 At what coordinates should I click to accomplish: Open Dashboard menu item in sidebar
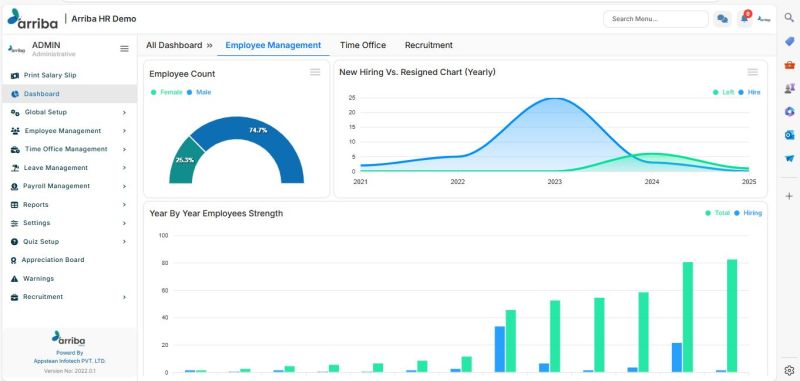click(x=69, y=94)
